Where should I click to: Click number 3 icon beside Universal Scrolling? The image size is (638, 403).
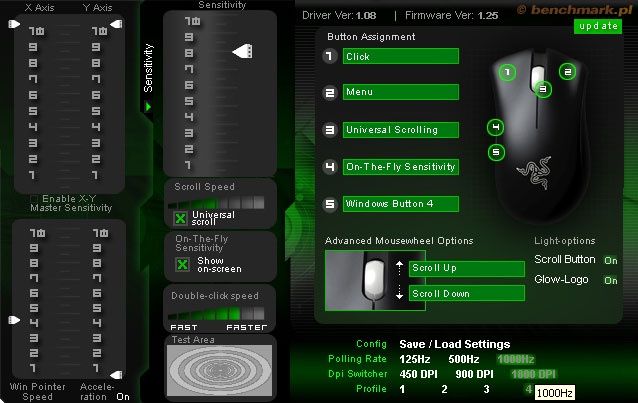coord(330,130)
